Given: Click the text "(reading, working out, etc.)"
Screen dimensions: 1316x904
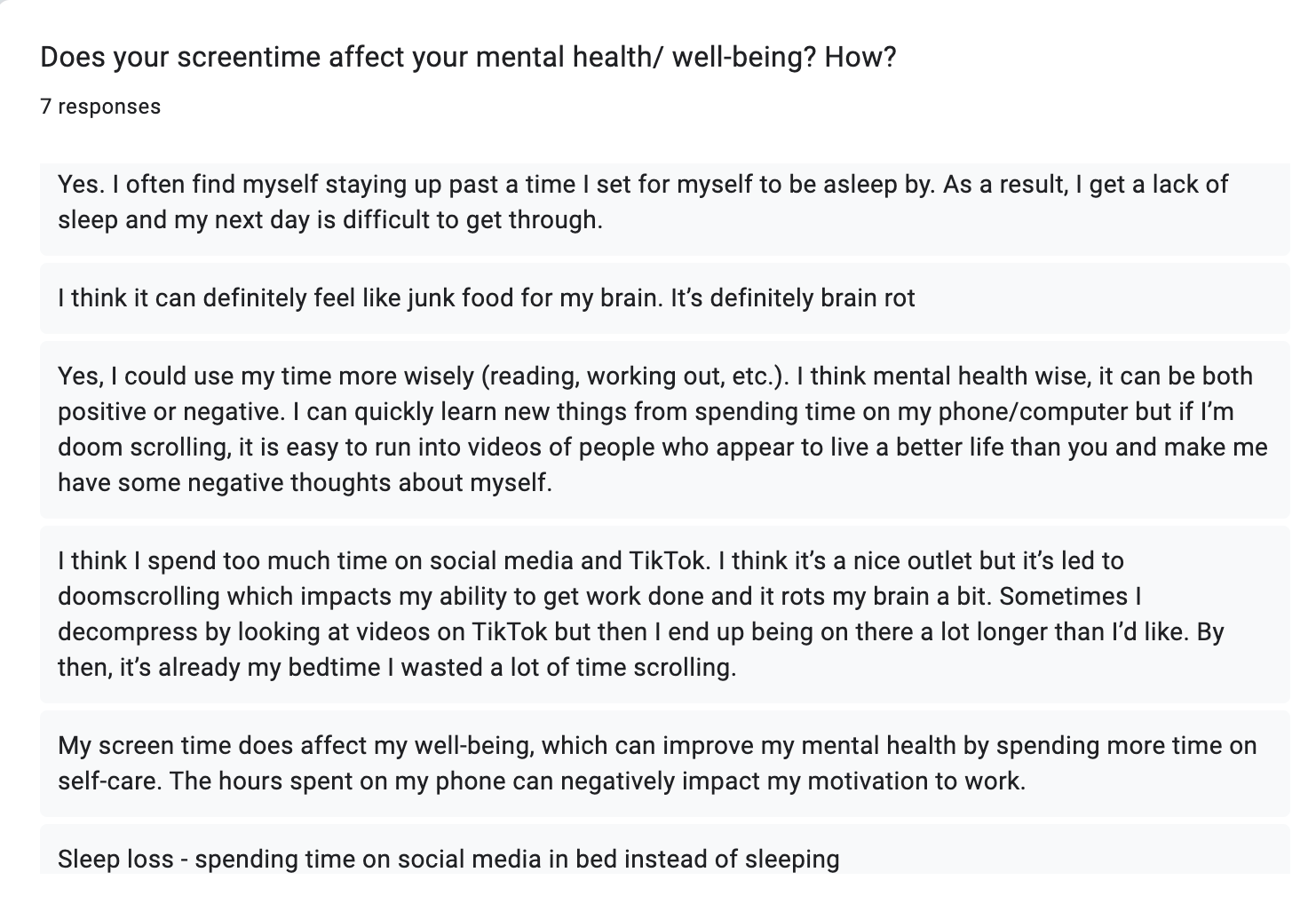Looking at the screenshot, I should click(635, 377).
